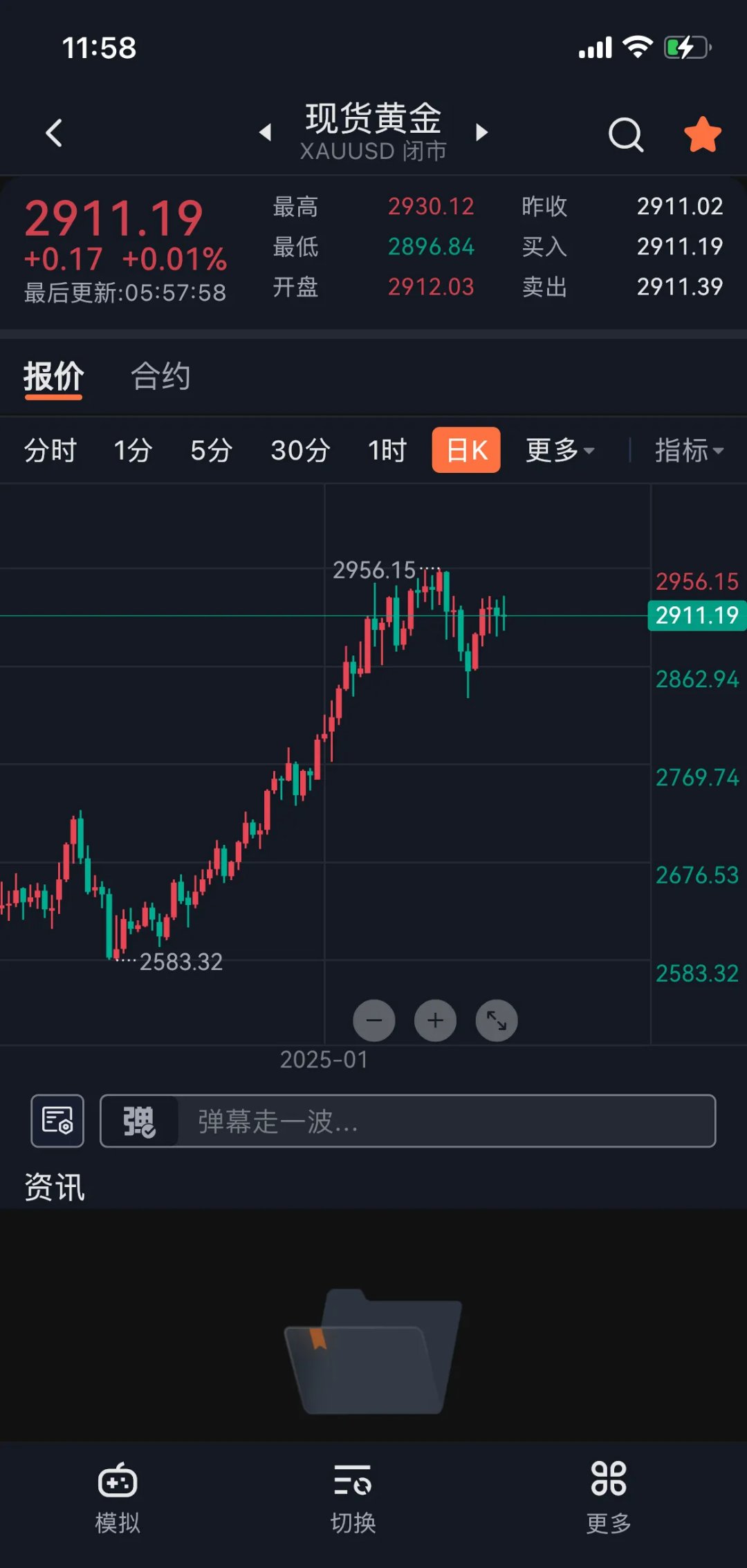Screen dimensions: 747x1568
Task: Switch chart to 30分 period
Action: click(300, 450)
